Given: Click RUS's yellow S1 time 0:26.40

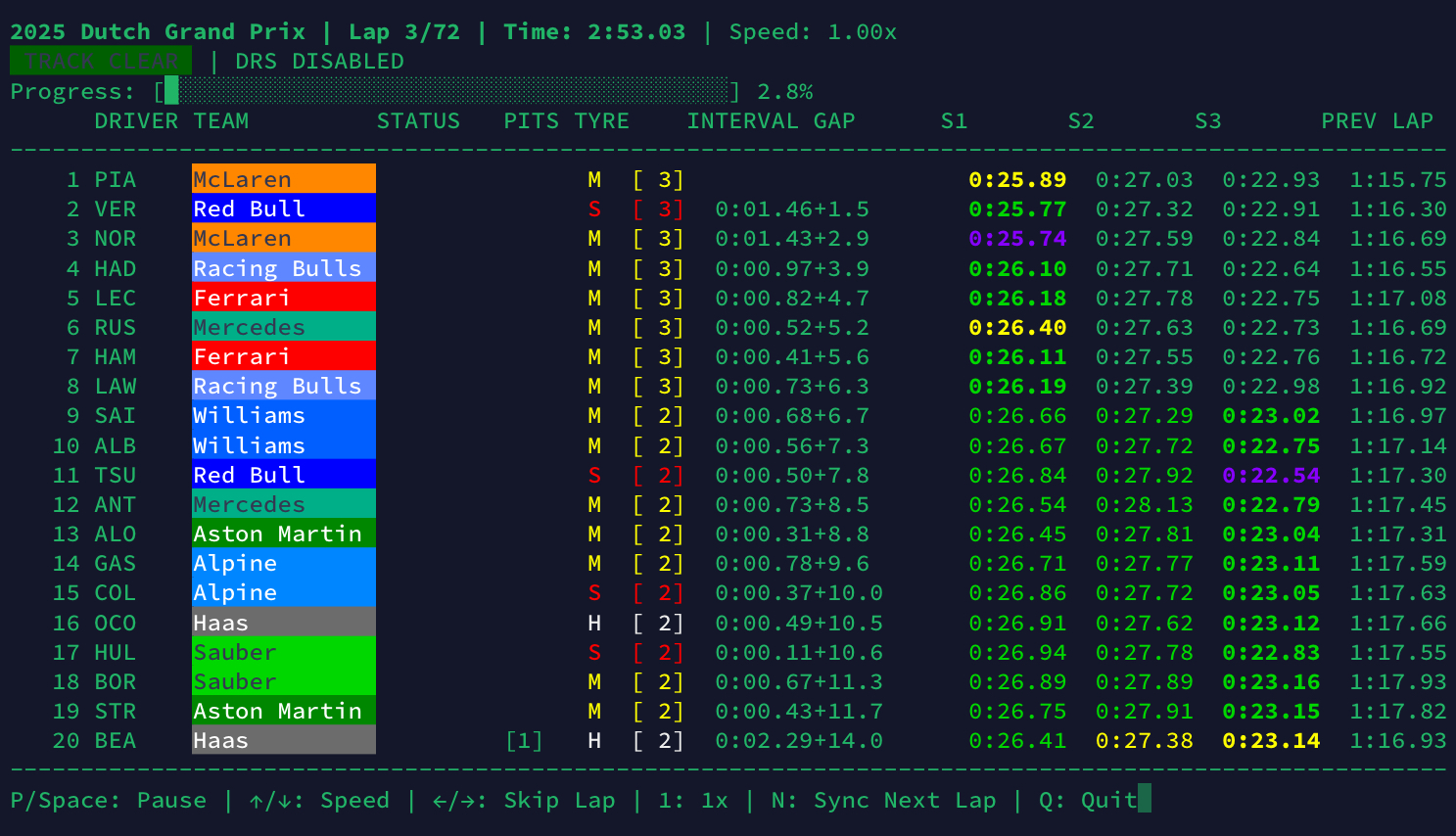Looking at the screenshot, I should (1017, 327).
